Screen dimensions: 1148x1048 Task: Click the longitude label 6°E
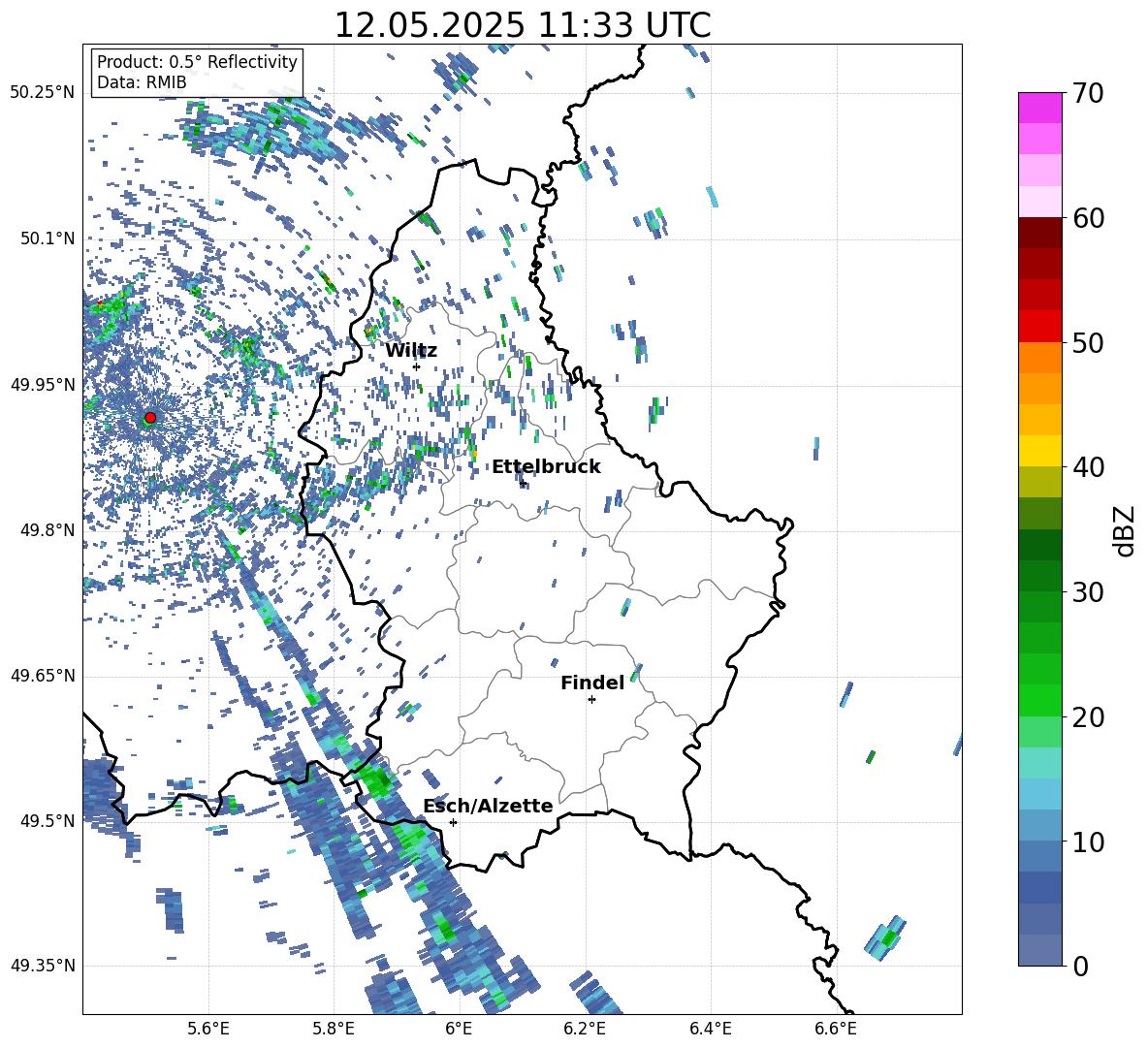pyautogui.click(x=459, y=1029)
